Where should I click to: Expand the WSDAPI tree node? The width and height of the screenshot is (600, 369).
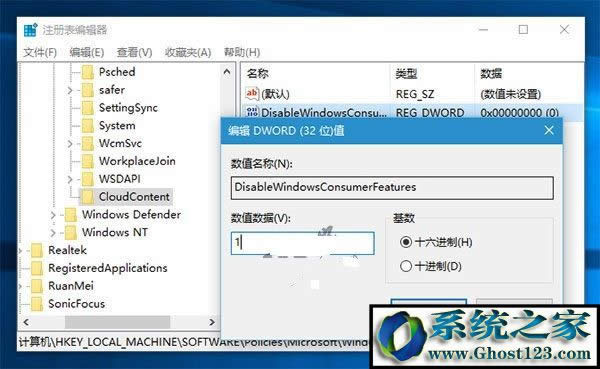coord(70,179)
